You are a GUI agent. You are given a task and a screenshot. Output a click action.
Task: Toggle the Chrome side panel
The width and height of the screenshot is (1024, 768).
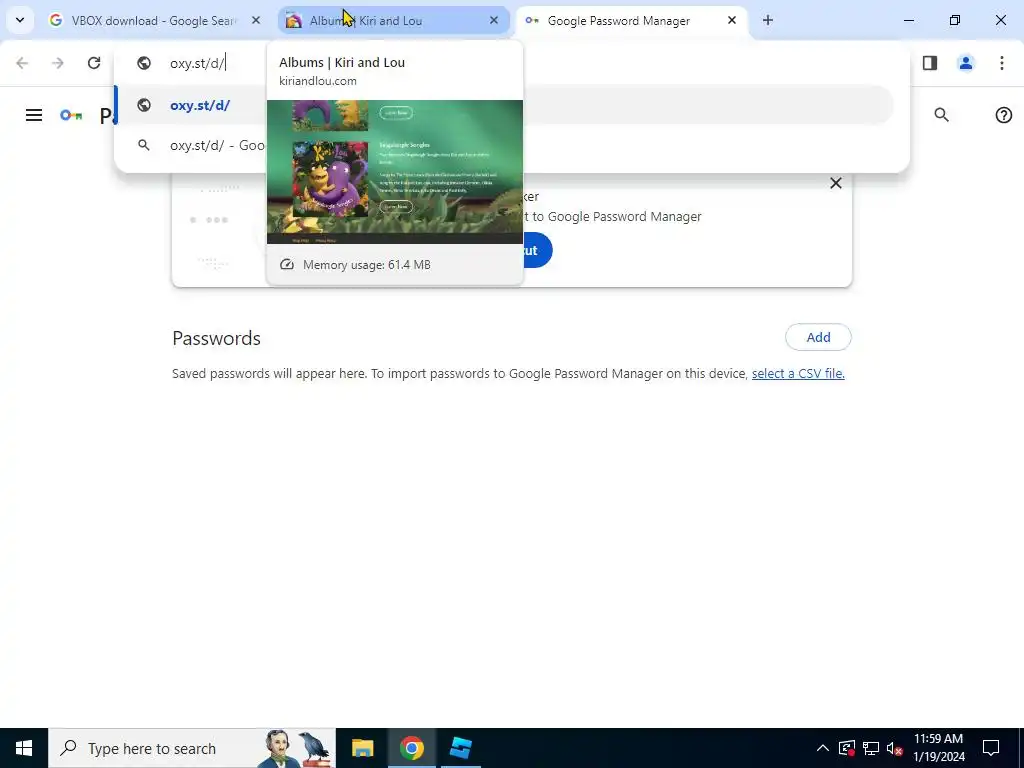(x=930, y=63)
